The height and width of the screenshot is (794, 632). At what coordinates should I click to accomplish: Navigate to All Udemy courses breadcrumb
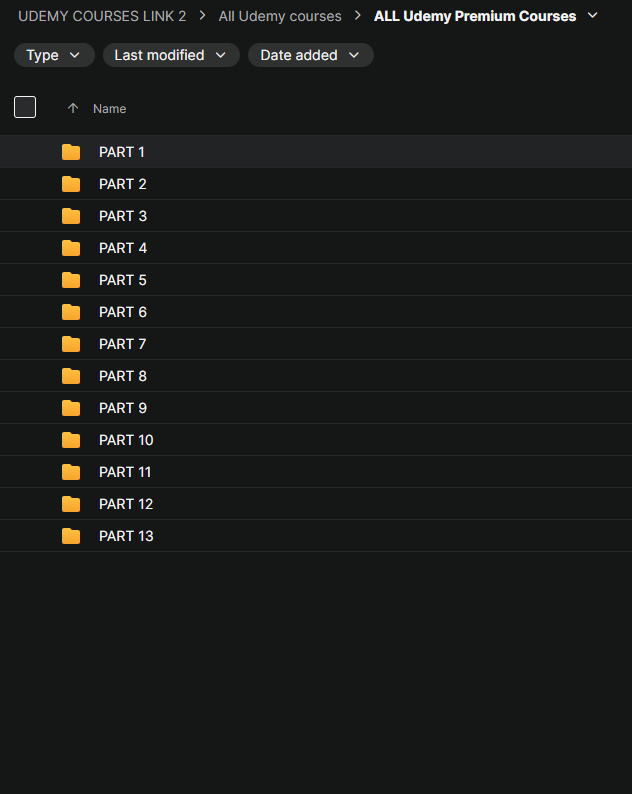[280, 16]
